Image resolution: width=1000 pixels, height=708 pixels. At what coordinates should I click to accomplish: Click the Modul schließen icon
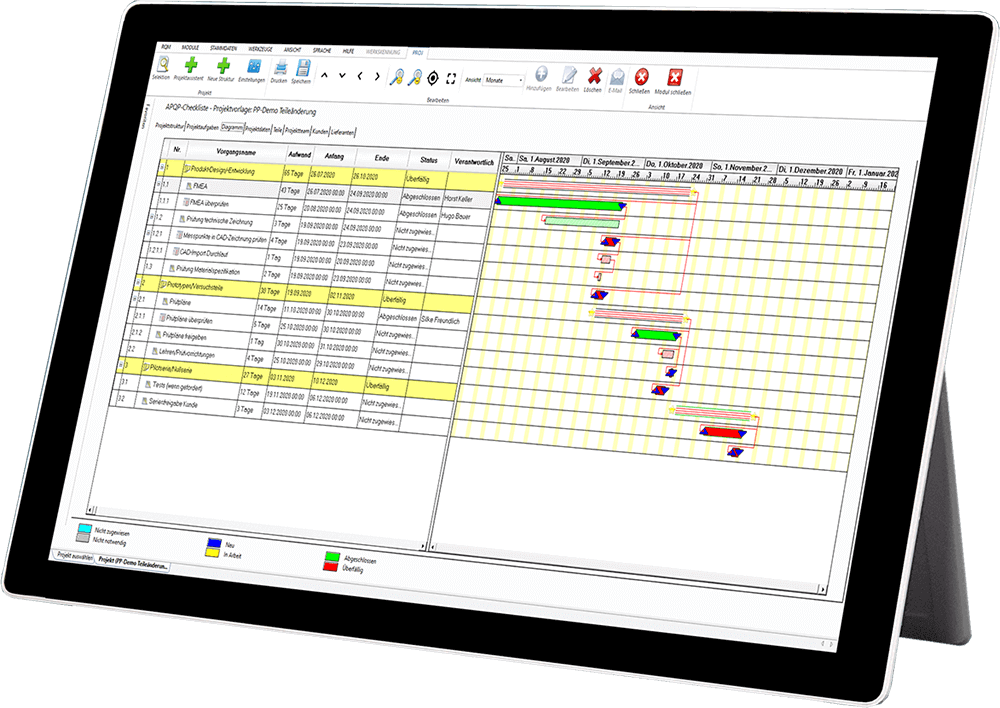click(x=676, y=78)
